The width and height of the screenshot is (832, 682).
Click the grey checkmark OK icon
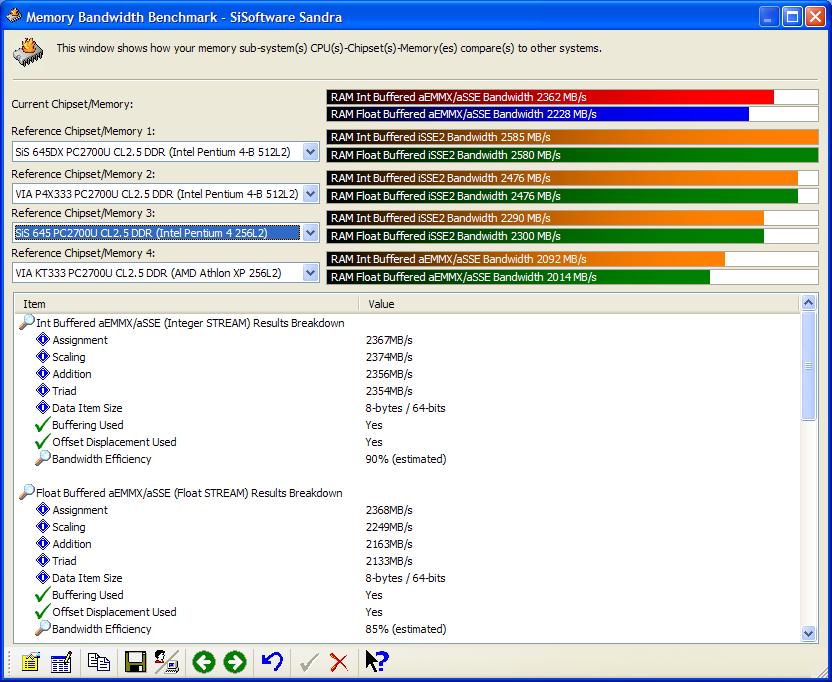click(309, 662)
